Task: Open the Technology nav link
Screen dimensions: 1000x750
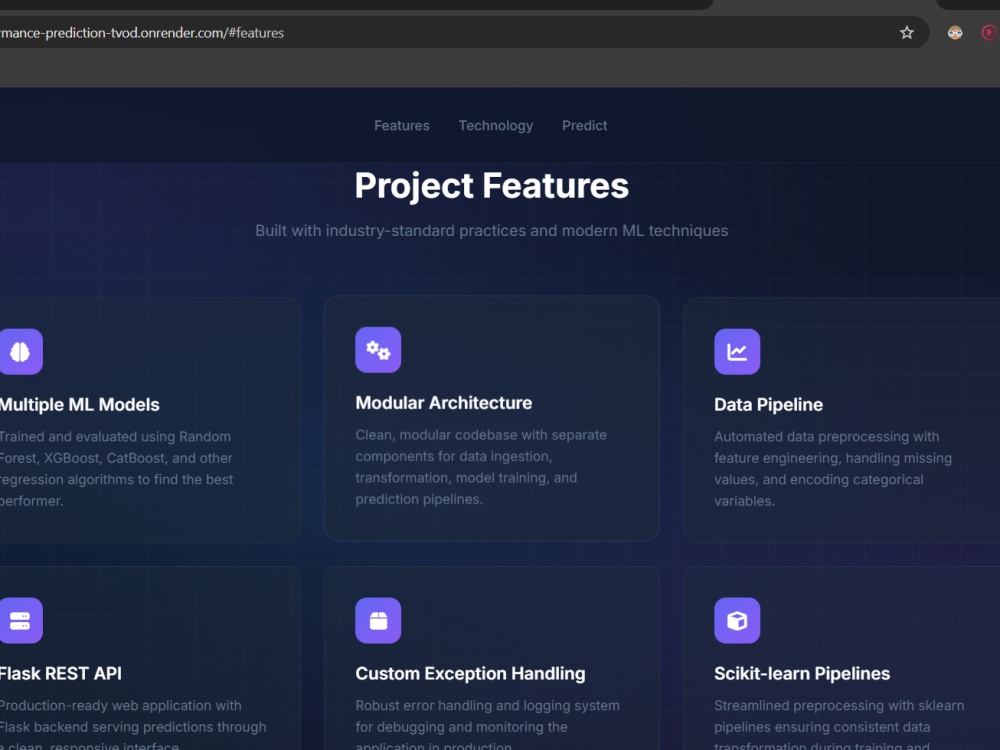Action: 496,126
